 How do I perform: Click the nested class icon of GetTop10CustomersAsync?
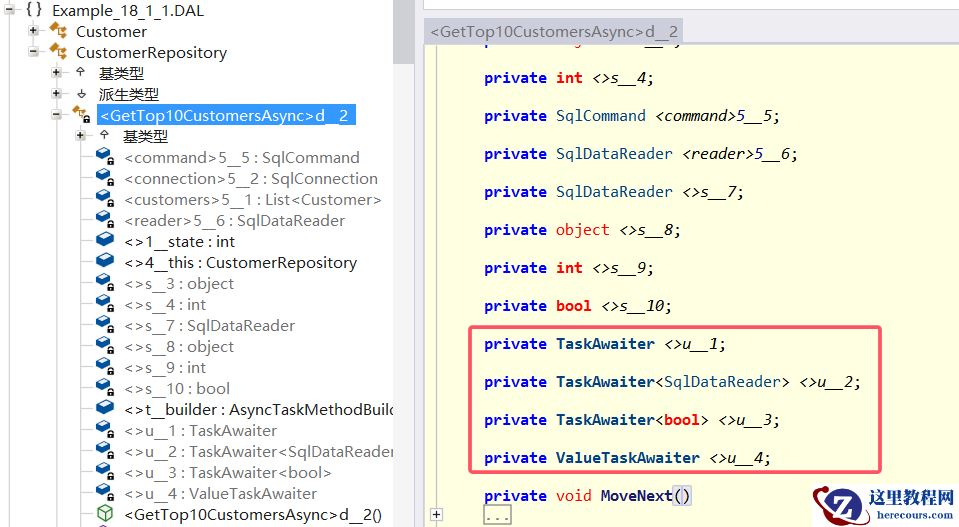(81, 114)
